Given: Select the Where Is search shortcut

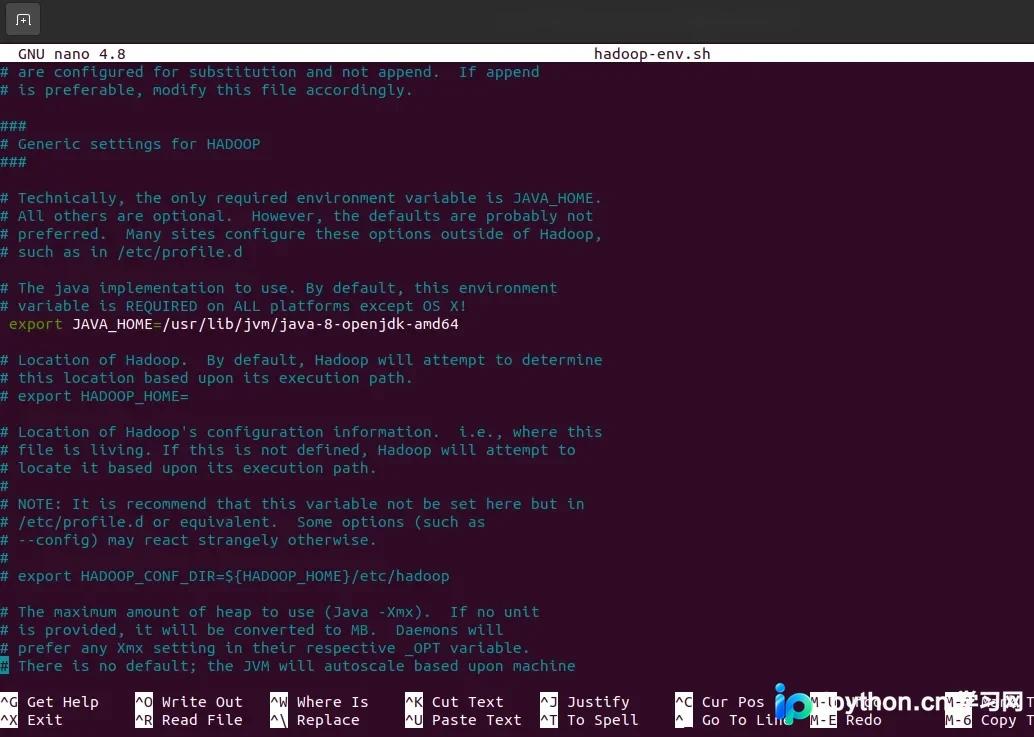Looking at the screenshot, I should pos(319,702).
